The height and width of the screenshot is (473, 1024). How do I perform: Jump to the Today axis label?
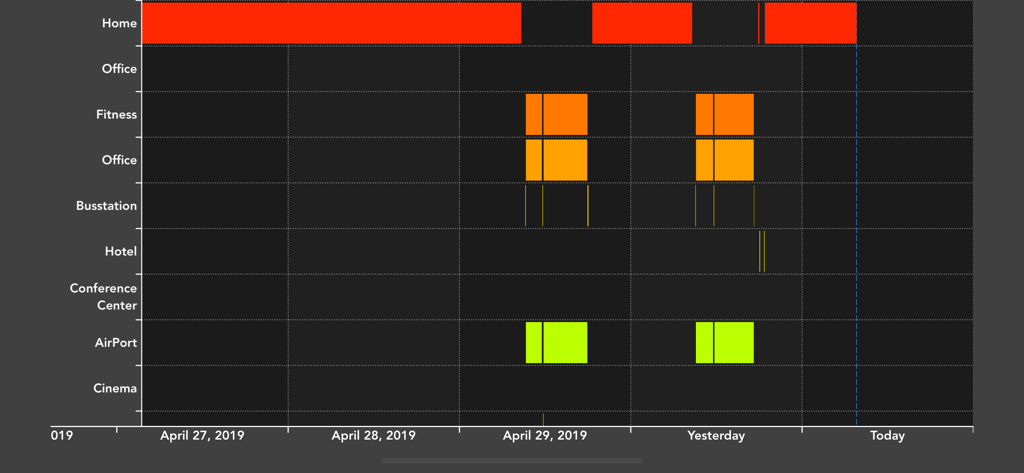click(x=887, y=436)
